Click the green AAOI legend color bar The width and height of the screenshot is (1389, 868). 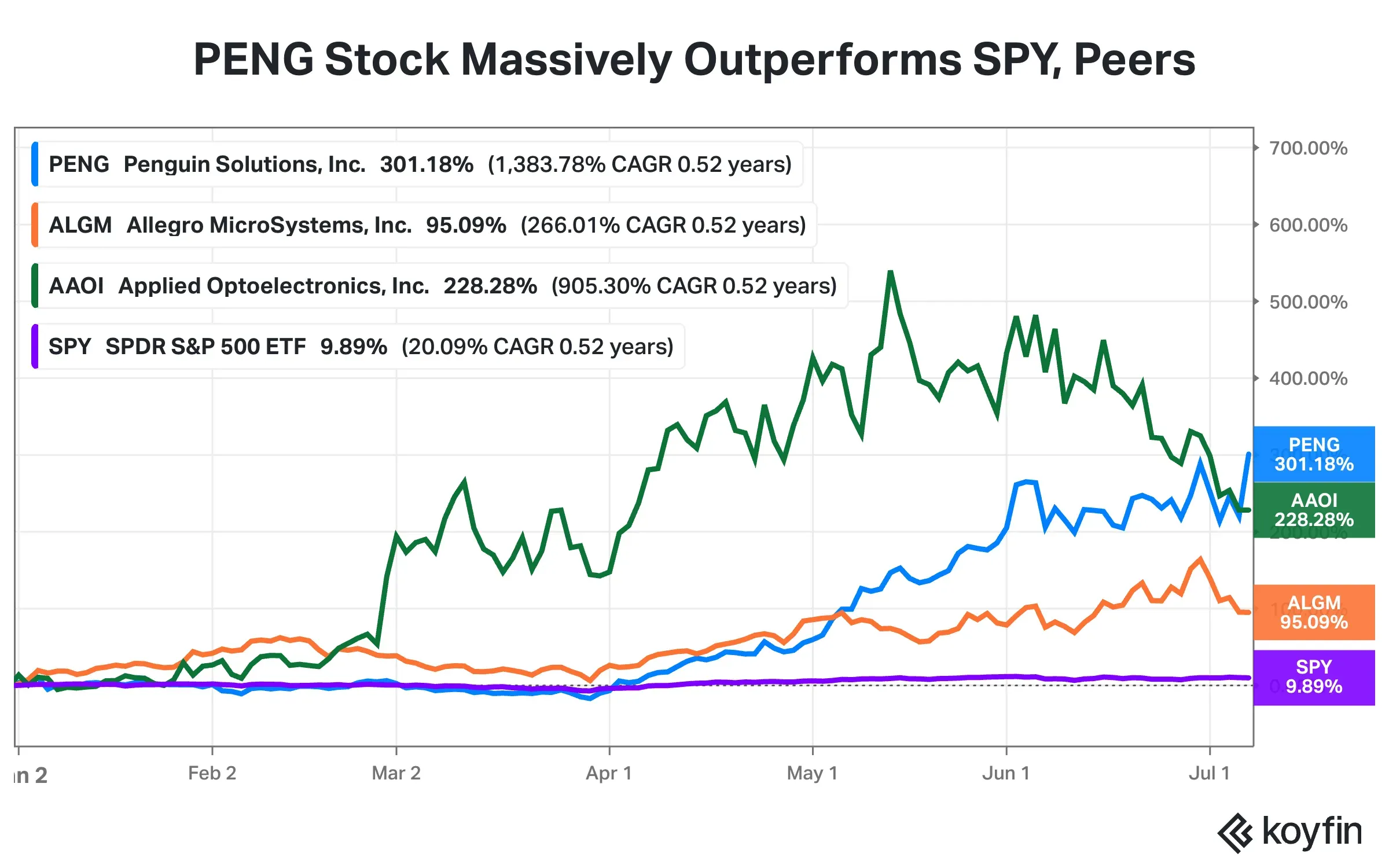(35, 286)
